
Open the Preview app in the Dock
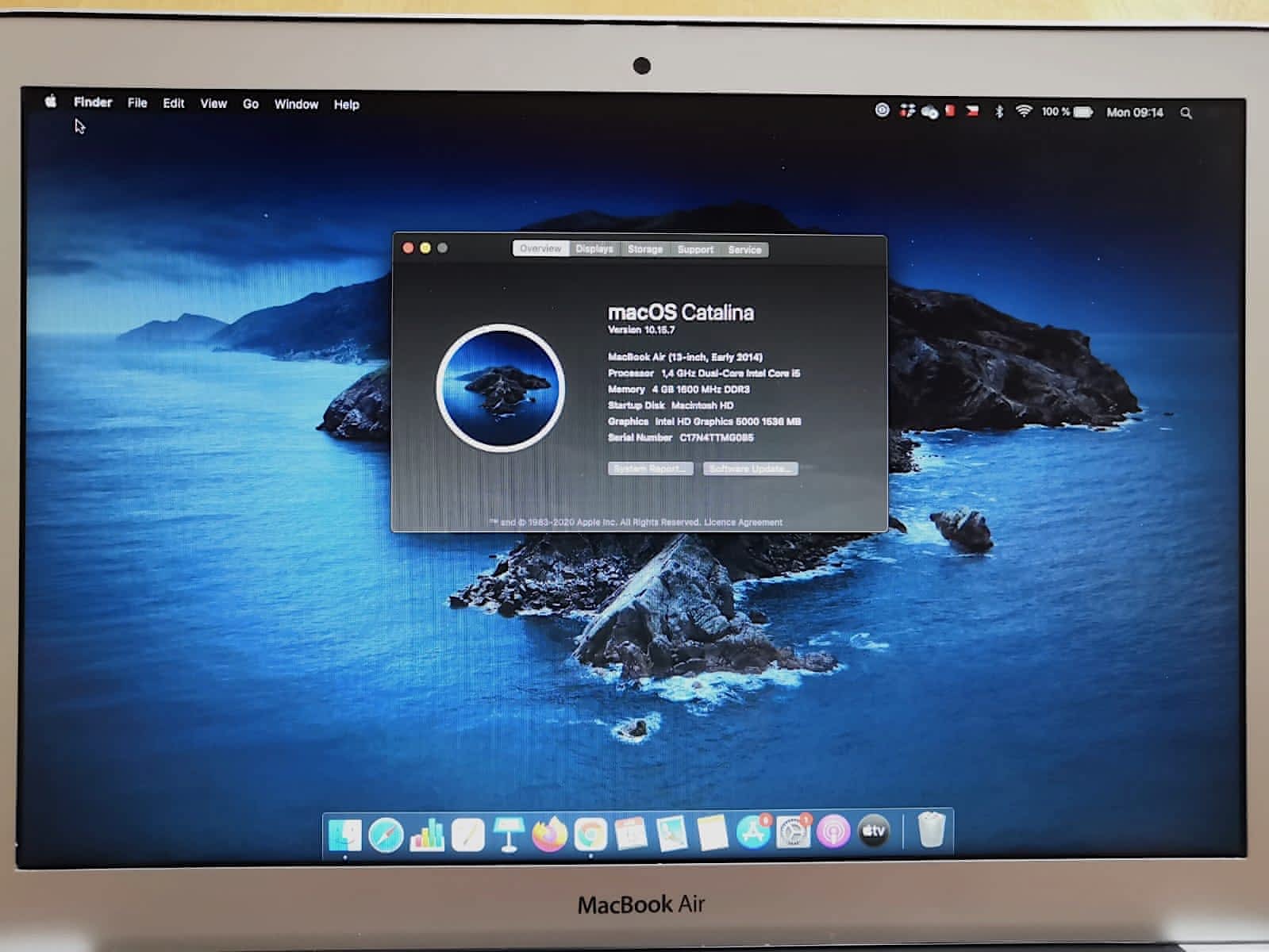(x=671, y=834)
